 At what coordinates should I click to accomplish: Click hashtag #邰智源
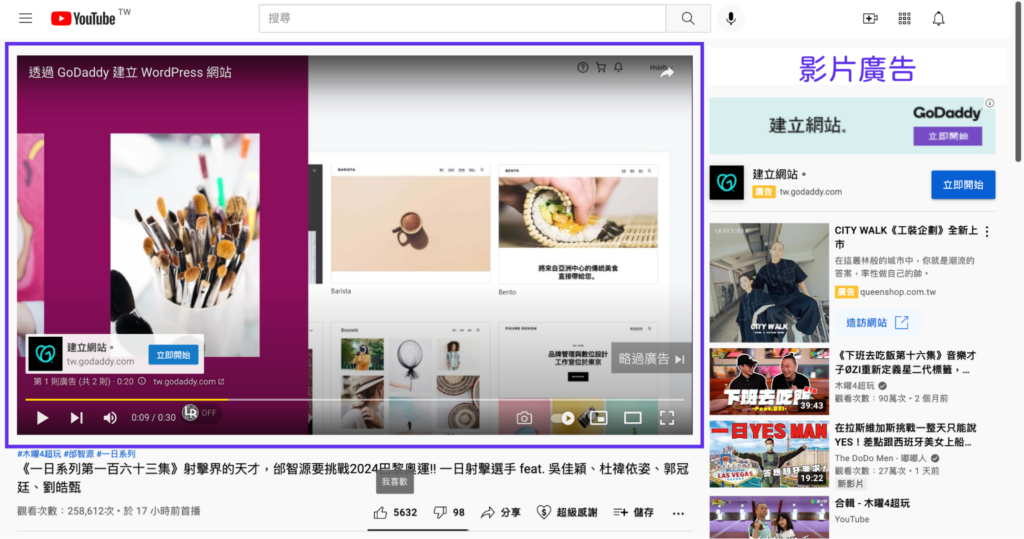click(78, 454)
